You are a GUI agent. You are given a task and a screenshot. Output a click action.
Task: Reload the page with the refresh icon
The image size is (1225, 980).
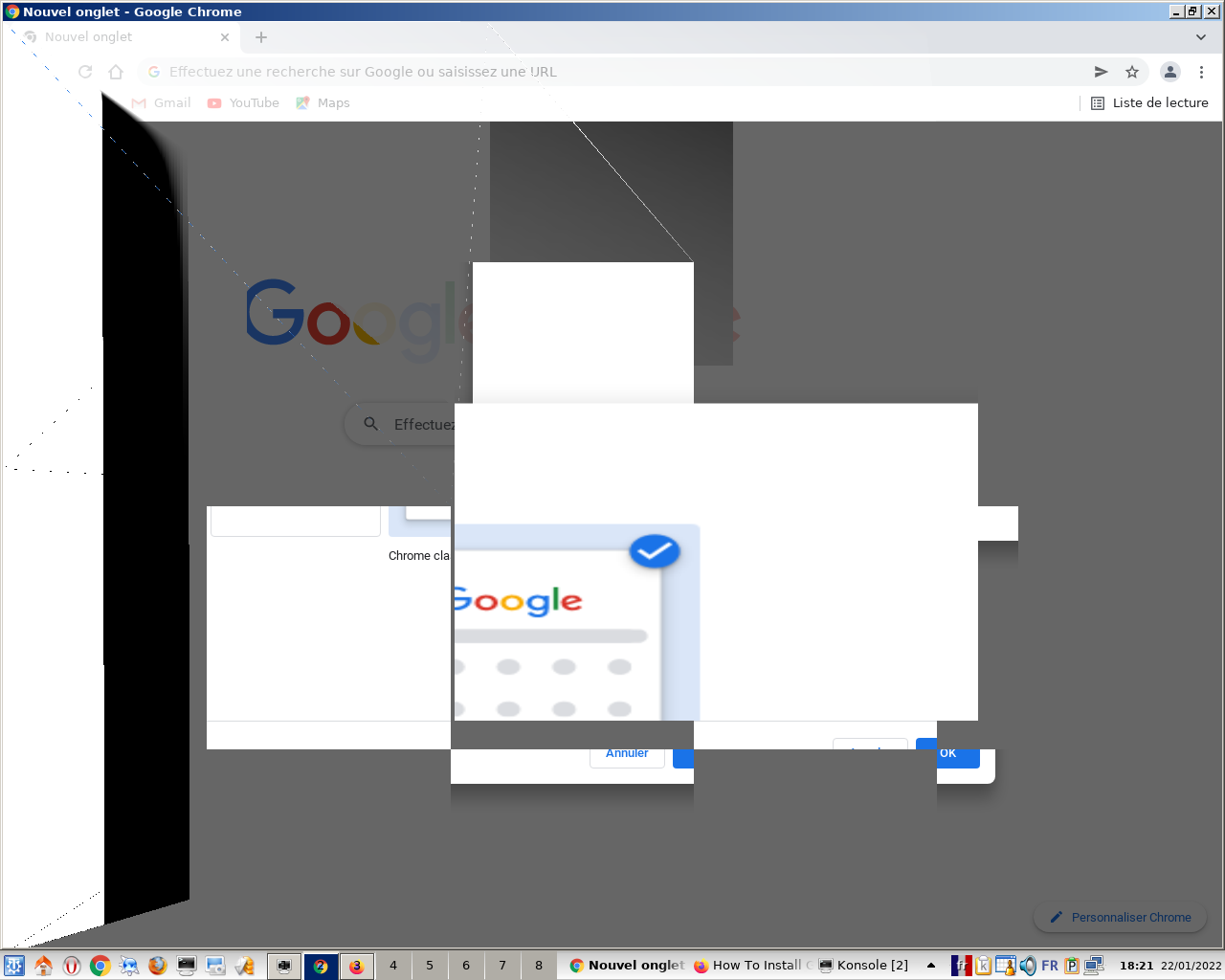[x=85, y=72]
